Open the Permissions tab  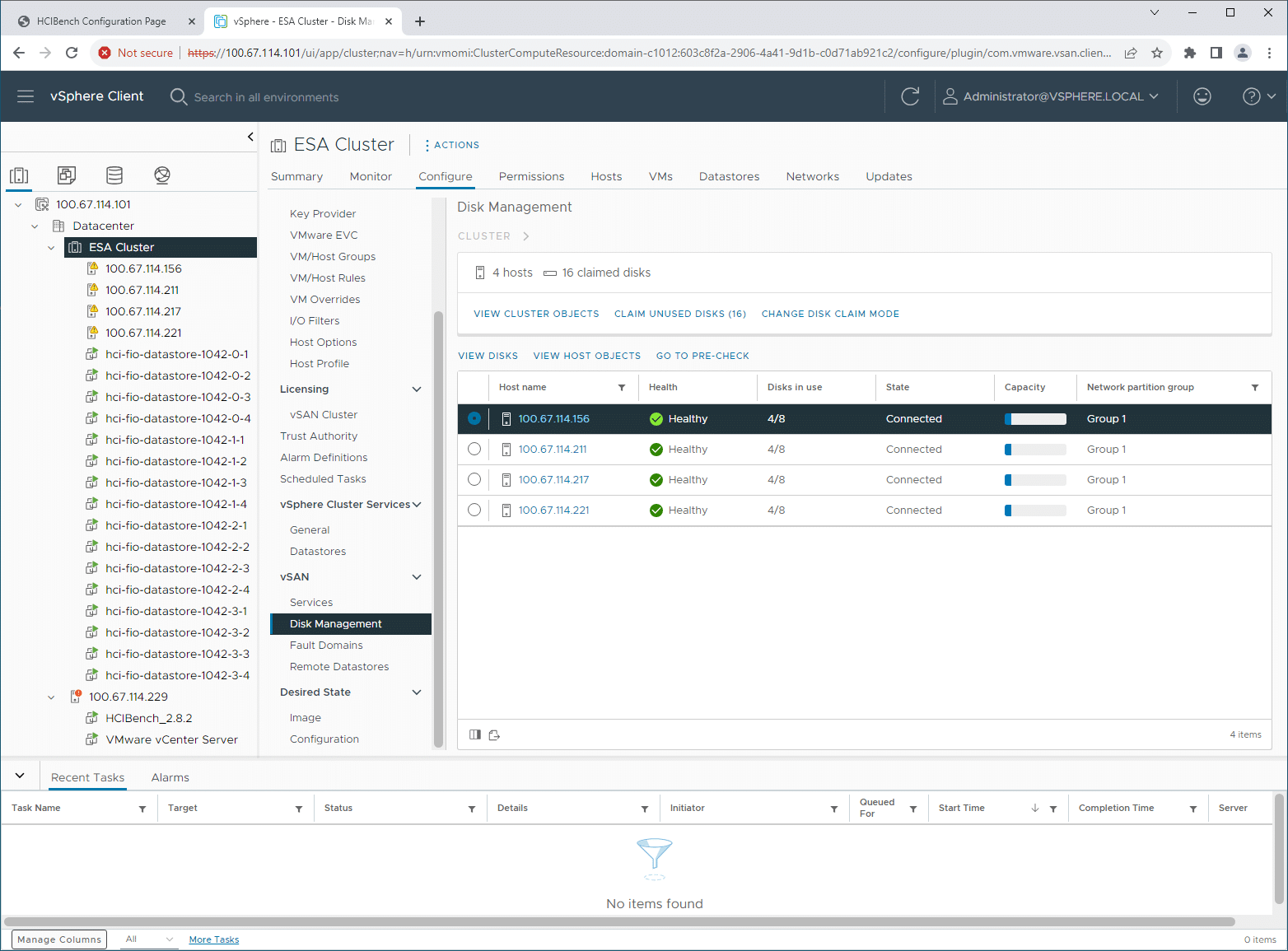tap(531, 176)
